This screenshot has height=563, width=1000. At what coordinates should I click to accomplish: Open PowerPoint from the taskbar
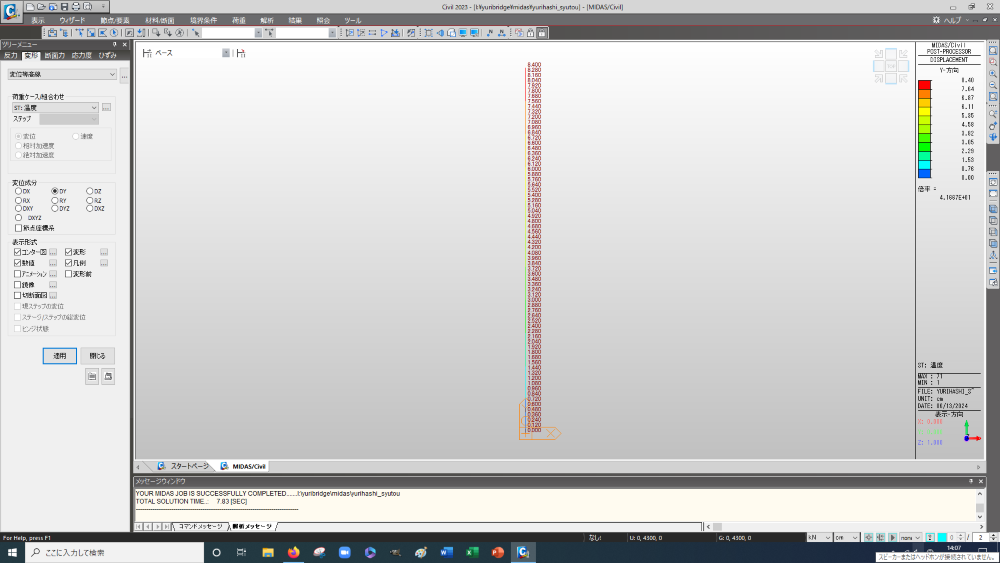click(497, 552)
